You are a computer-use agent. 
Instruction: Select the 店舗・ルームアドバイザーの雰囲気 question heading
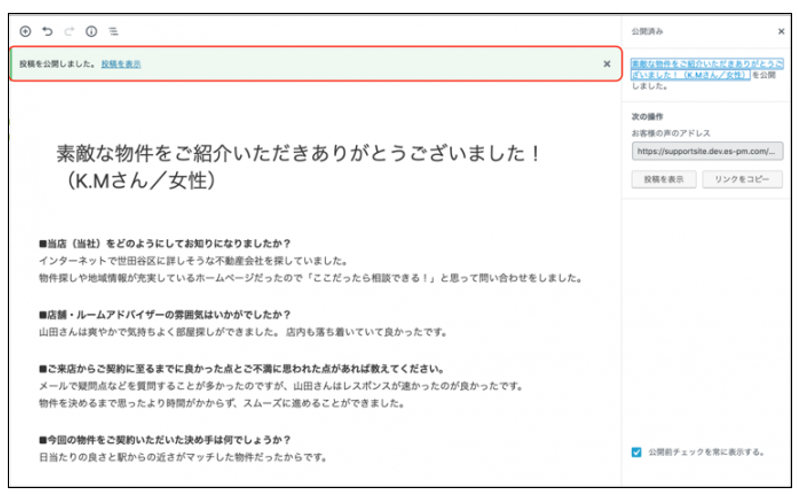tap(164, 313)
